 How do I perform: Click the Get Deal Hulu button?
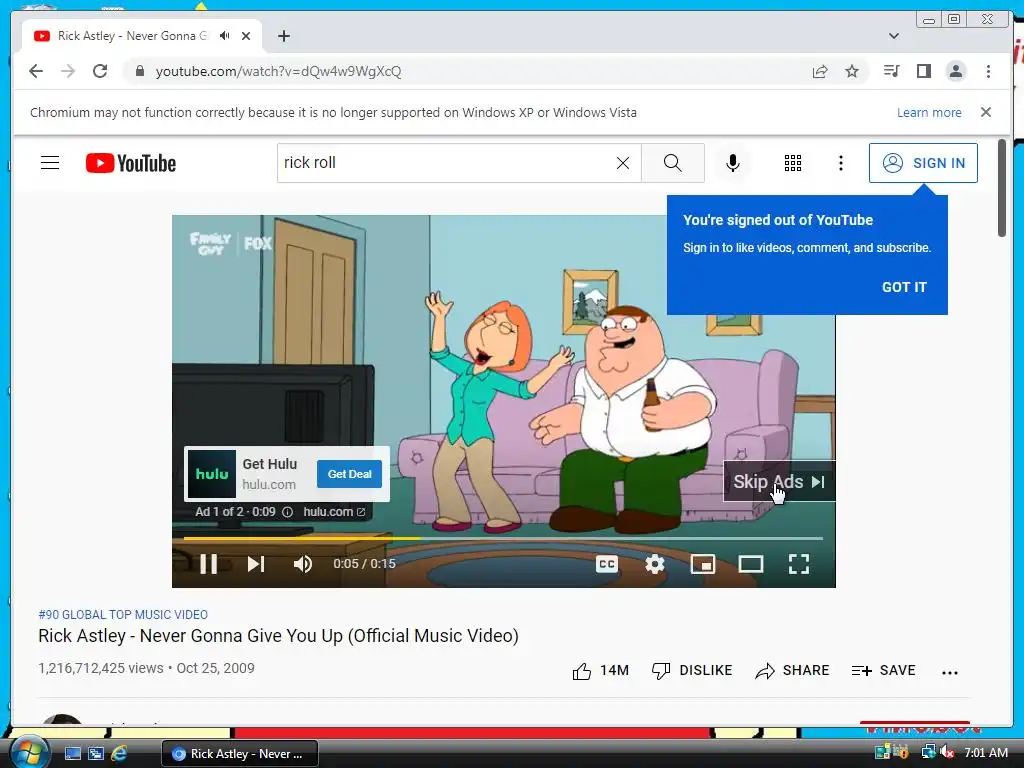349,474
